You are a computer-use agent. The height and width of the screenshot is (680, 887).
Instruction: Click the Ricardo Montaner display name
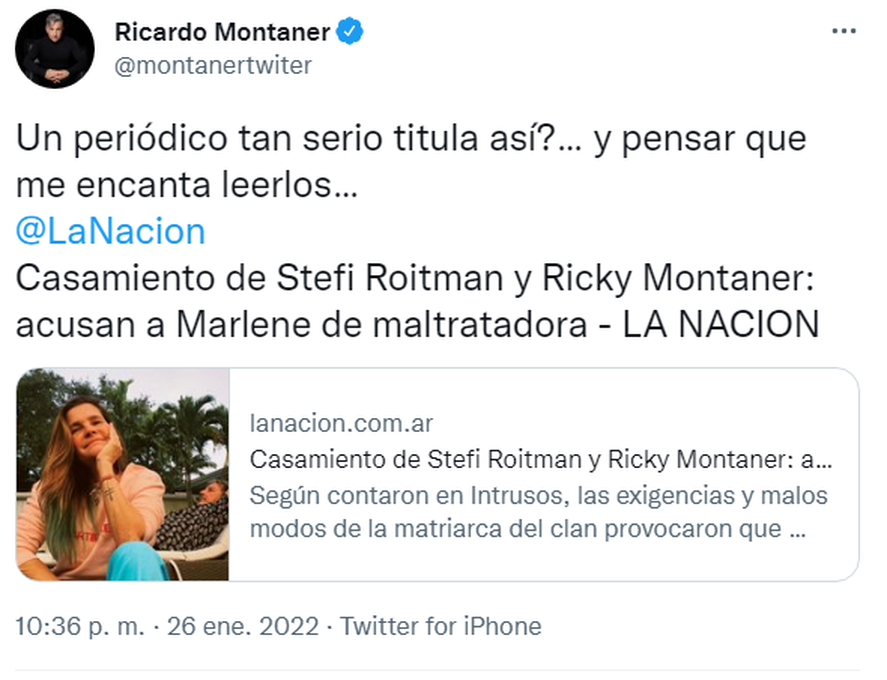[x=222, y=32]
